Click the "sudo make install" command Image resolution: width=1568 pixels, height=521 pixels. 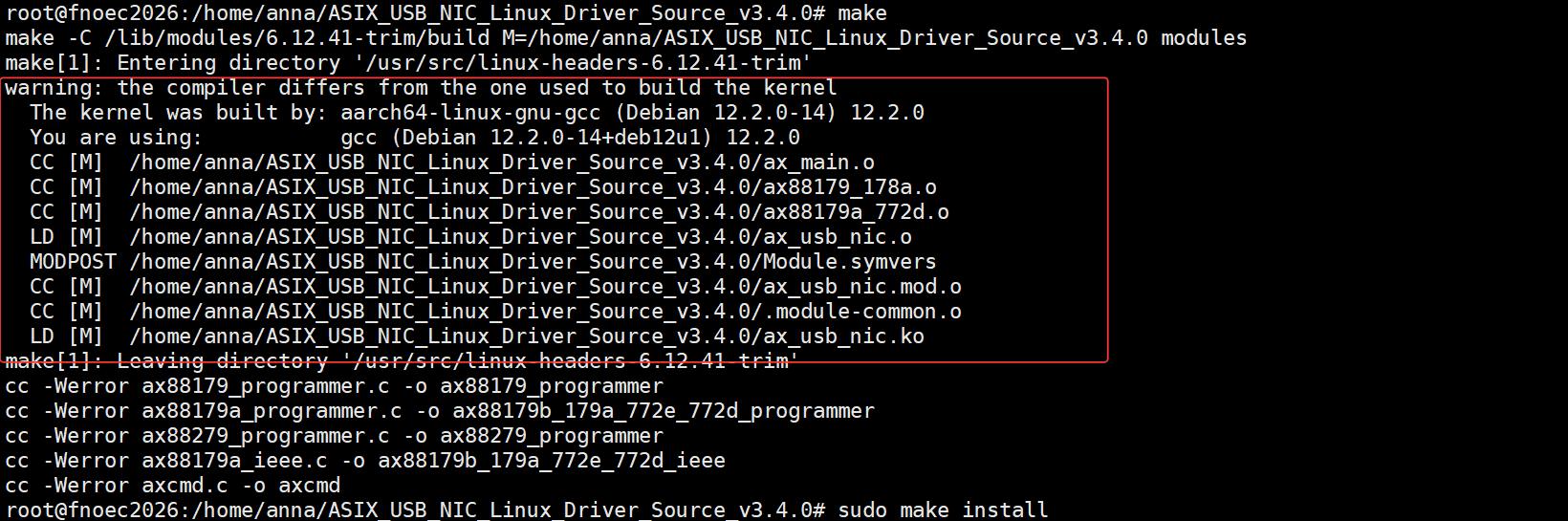pos(942,510)
